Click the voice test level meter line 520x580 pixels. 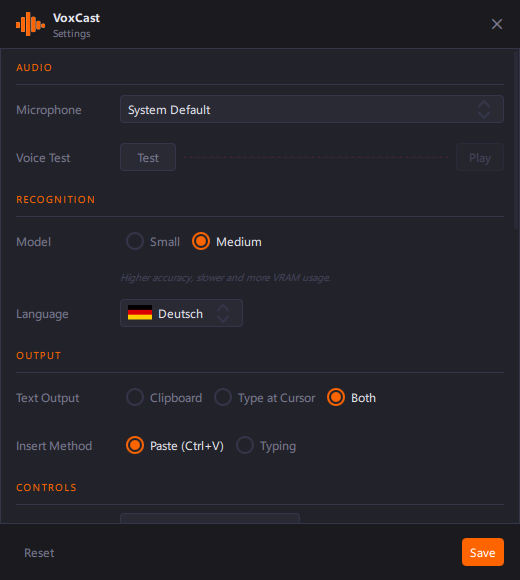(316, 157)
